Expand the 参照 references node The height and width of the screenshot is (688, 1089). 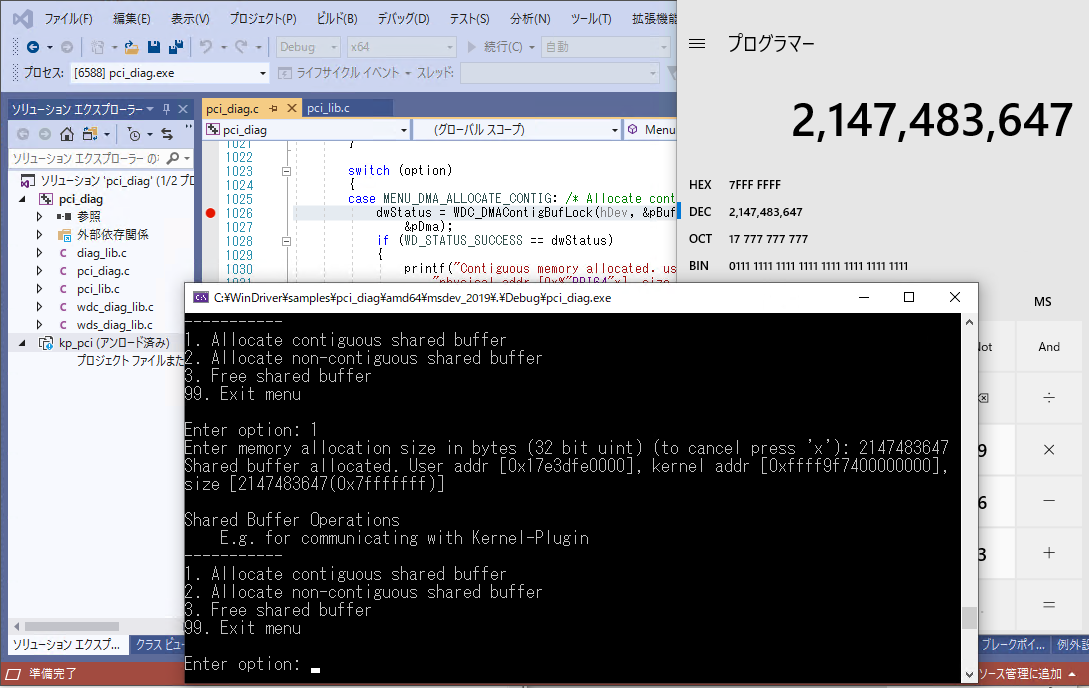click(x=40, y=217)
